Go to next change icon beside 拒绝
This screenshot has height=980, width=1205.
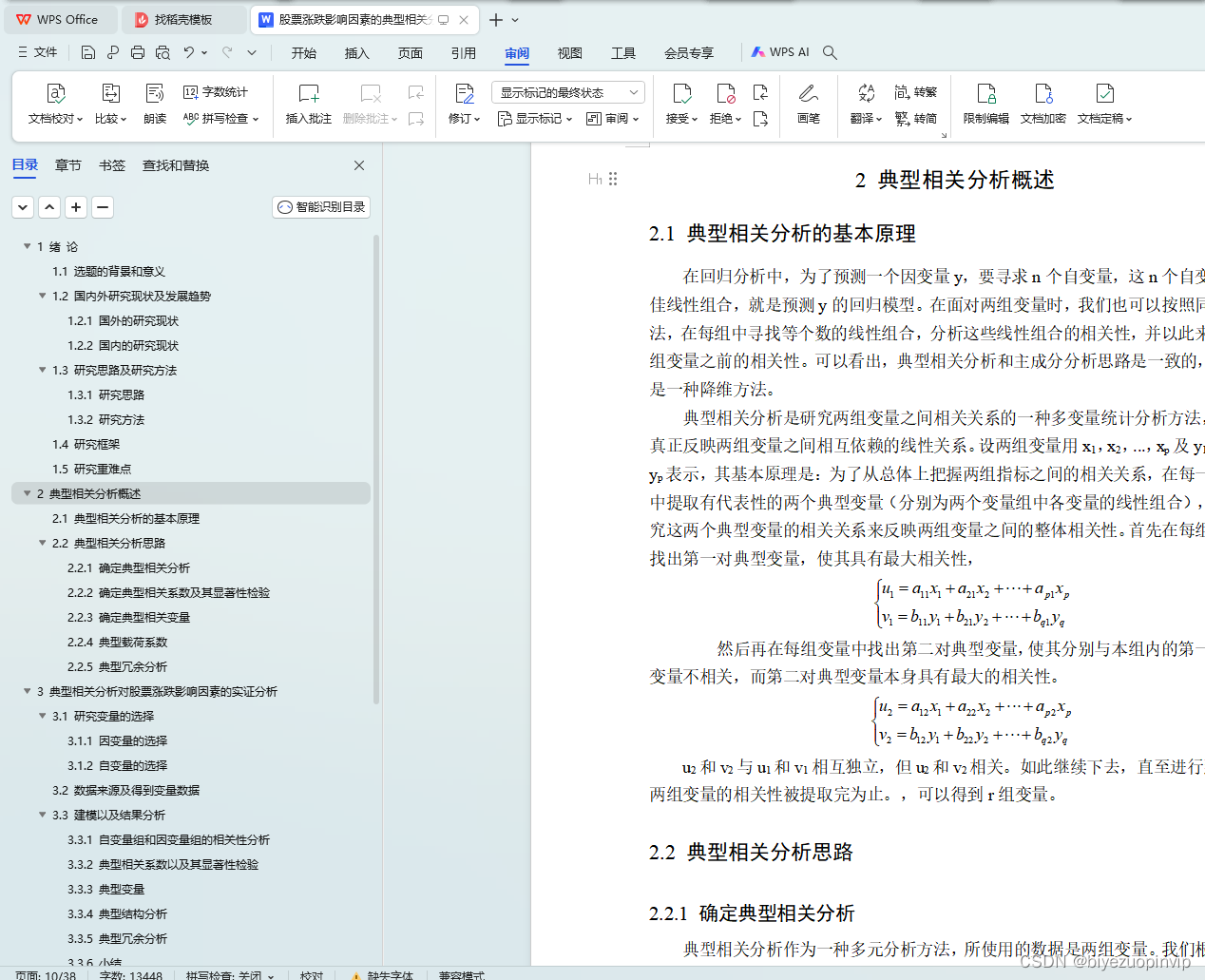[760, 119]
